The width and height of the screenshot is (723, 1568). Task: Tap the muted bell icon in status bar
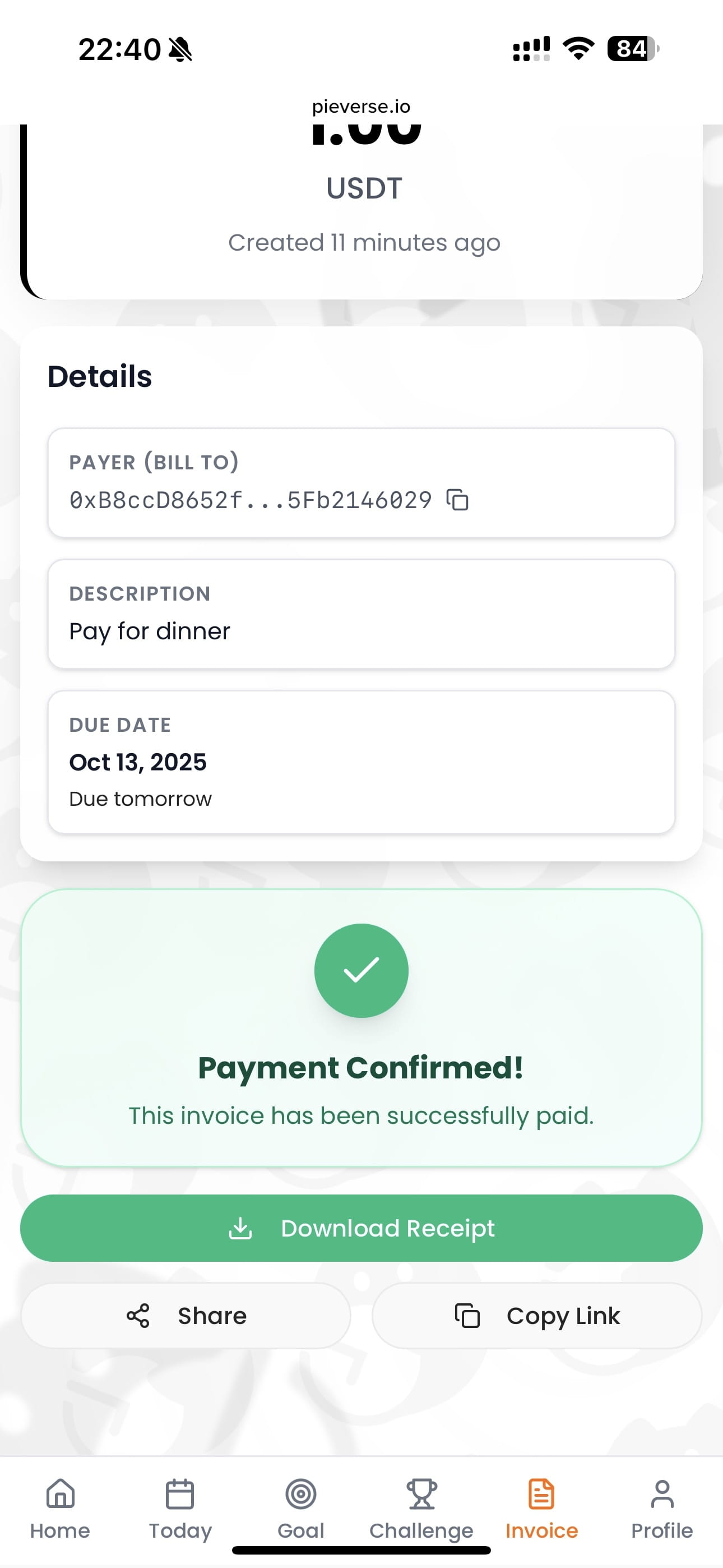click(180, 49)
